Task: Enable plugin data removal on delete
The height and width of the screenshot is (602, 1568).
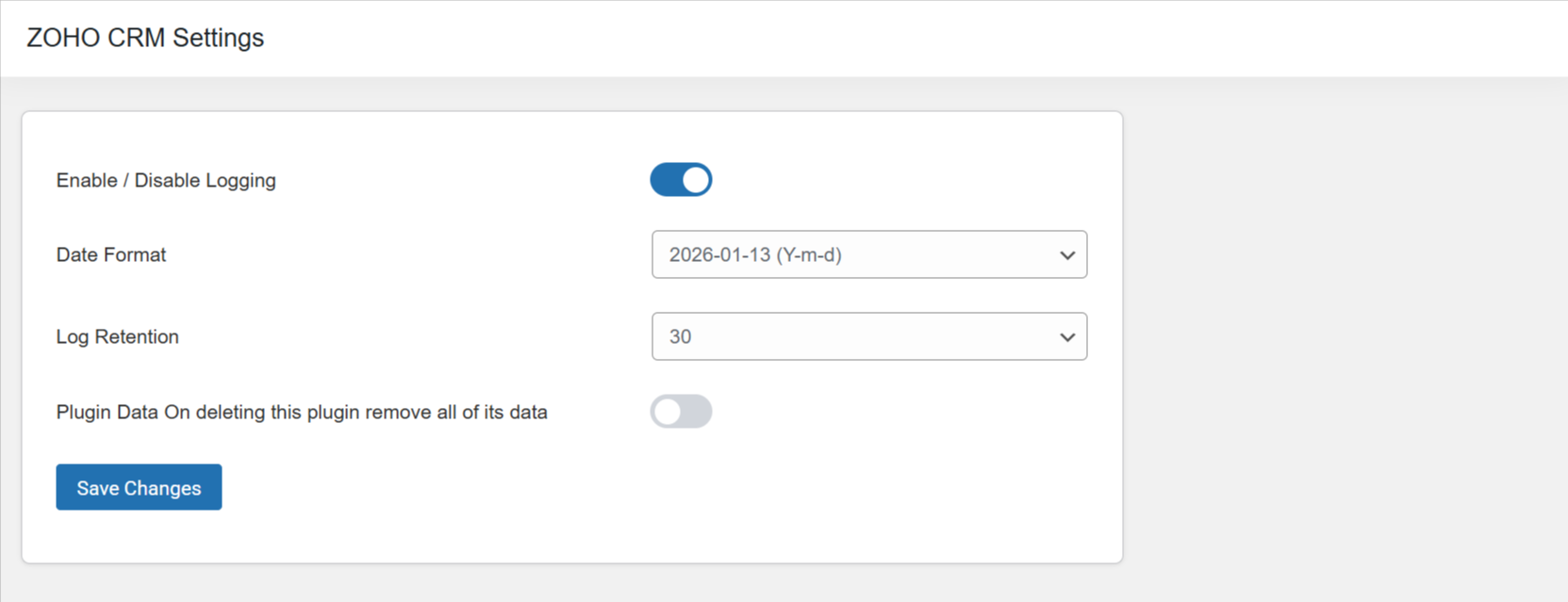Action: [680, 412]
